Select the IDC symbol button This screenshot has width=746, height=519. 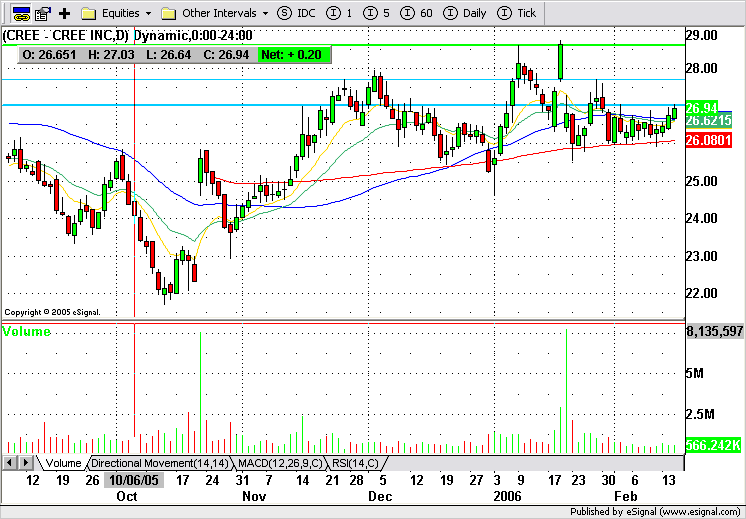[x=296, y=13]
